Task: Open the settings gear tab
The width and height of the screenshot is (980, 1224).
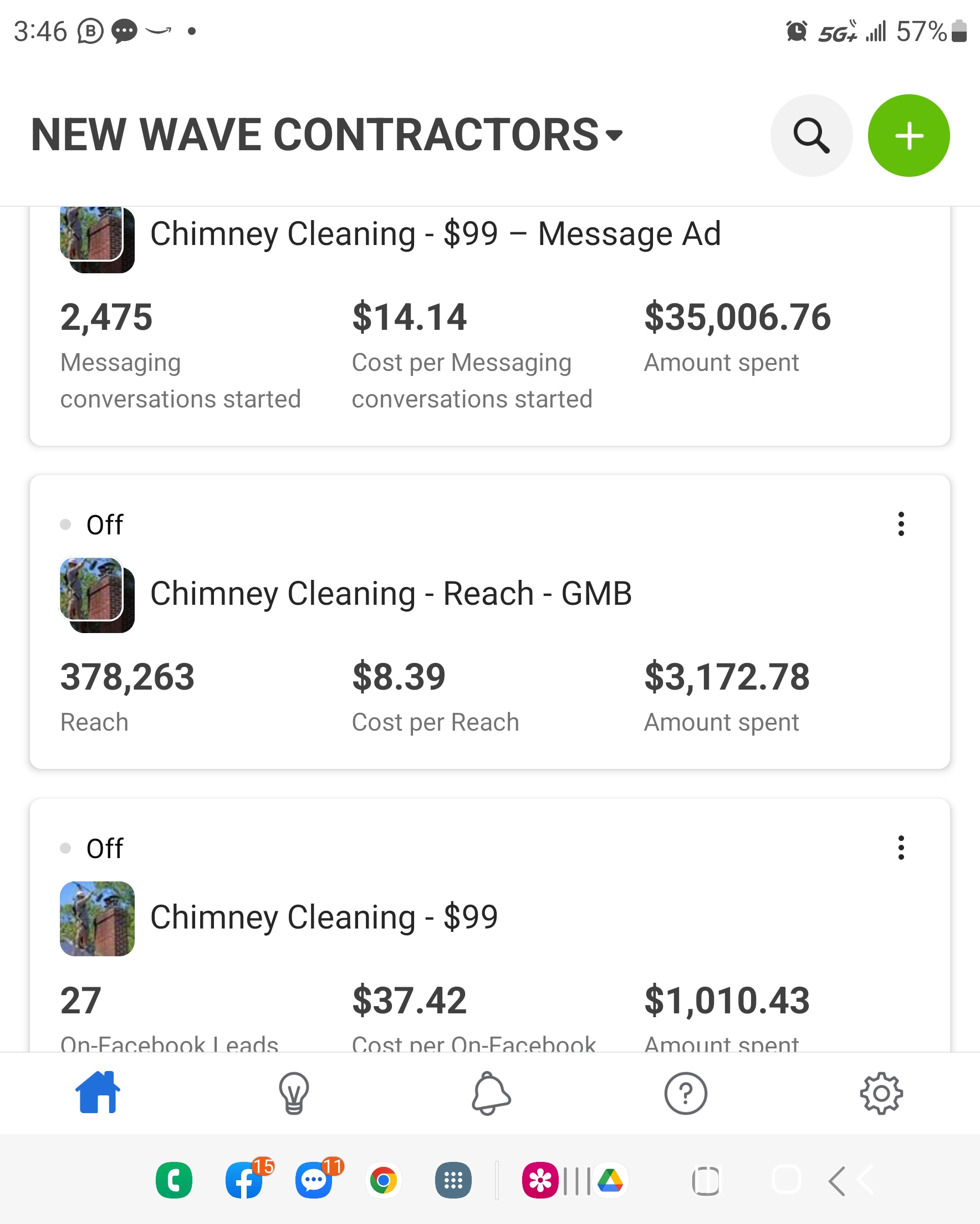Action: click(x=881, y=1093)
